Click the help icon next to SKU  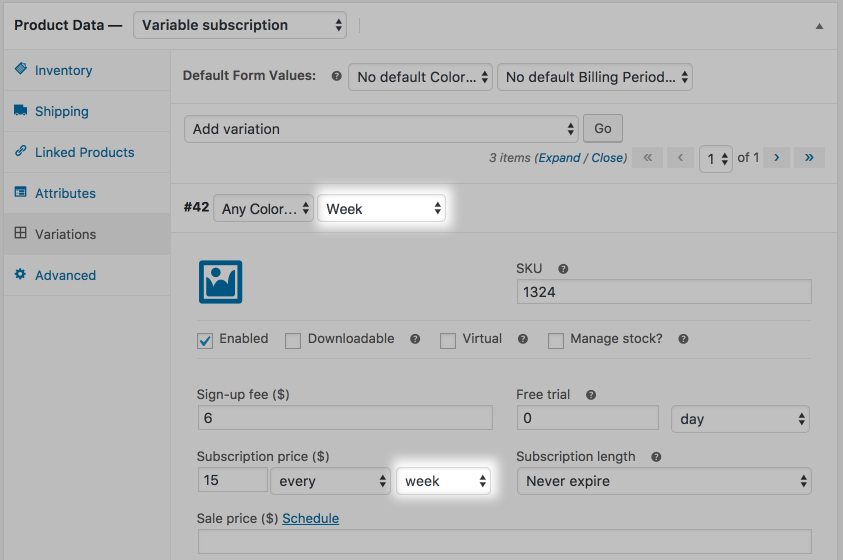[563, 269]
